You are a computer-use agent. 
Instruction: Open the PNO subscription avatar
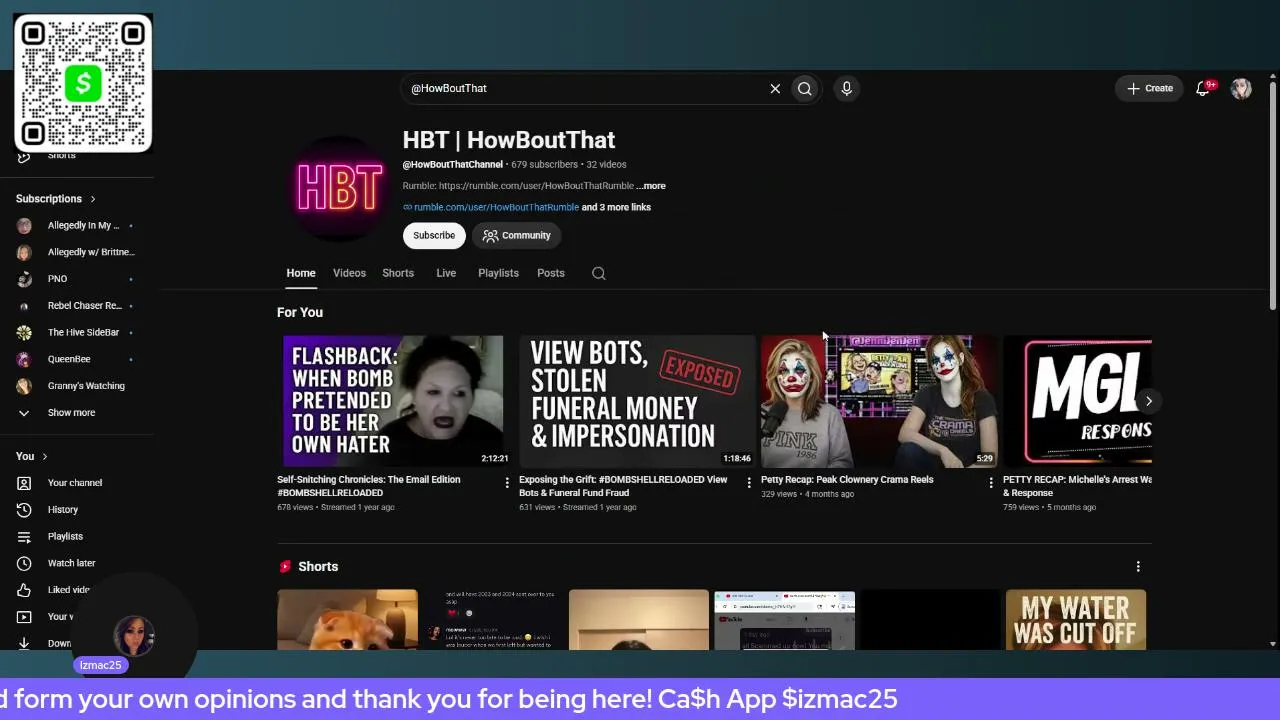25,279
